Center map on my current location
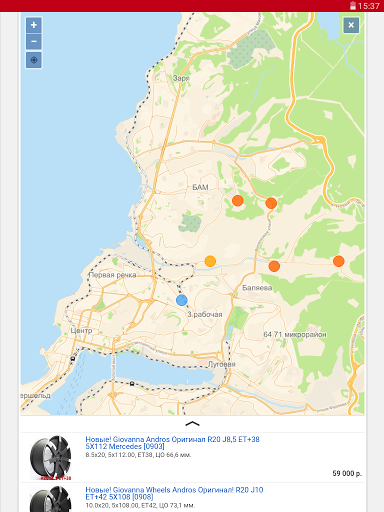The width and height of the screenshot is (384, 512). 34,60
